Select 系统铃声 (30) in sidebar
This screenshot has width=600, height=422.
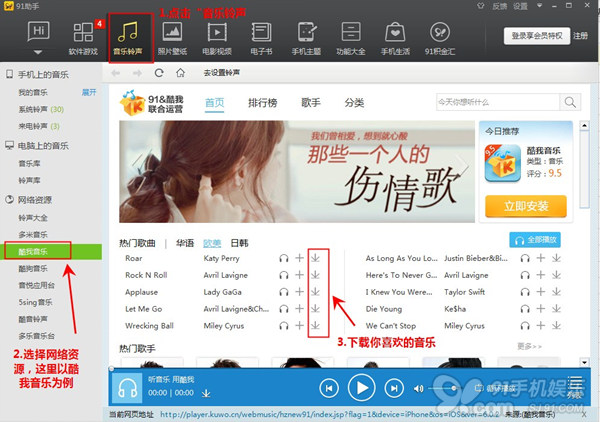pyautogui.click(x=41, y=109)
